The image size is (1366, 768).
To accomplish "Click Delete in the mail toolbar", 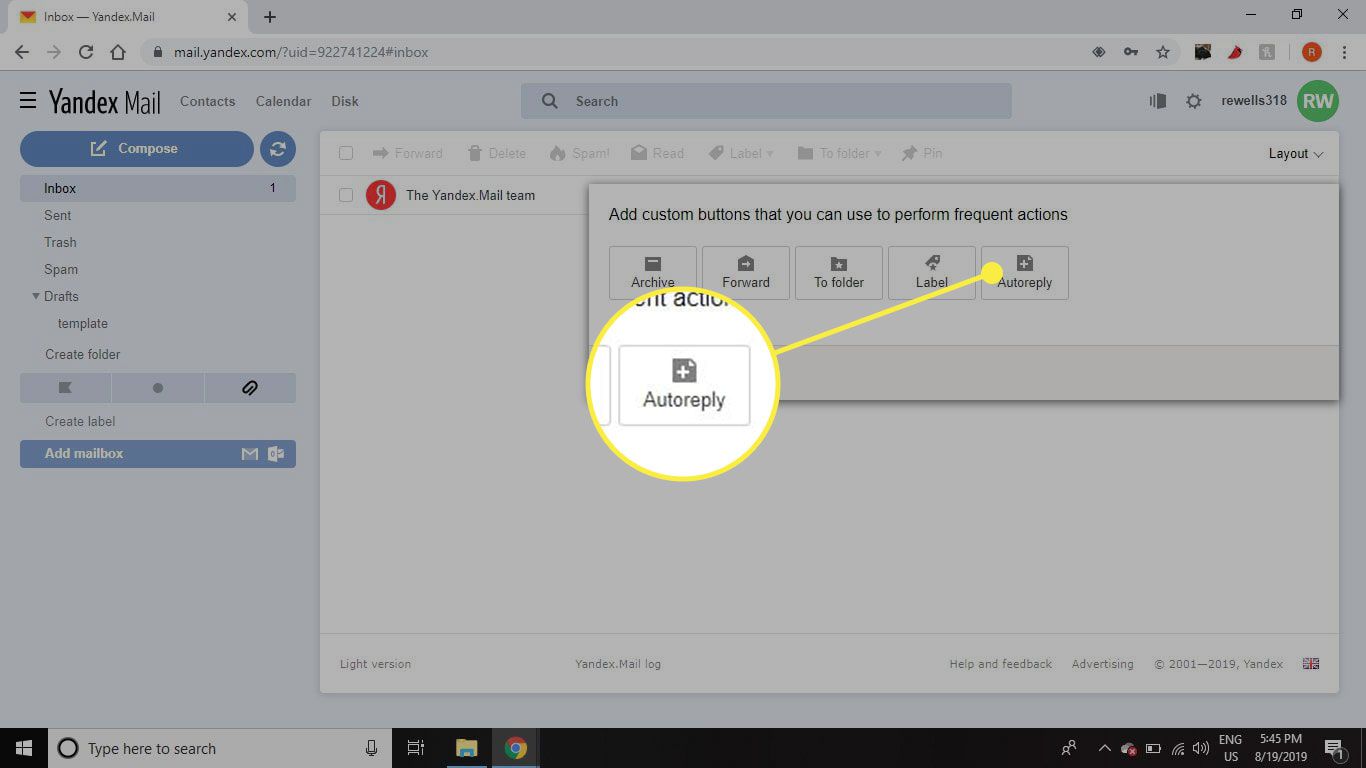I will point(496,153).
